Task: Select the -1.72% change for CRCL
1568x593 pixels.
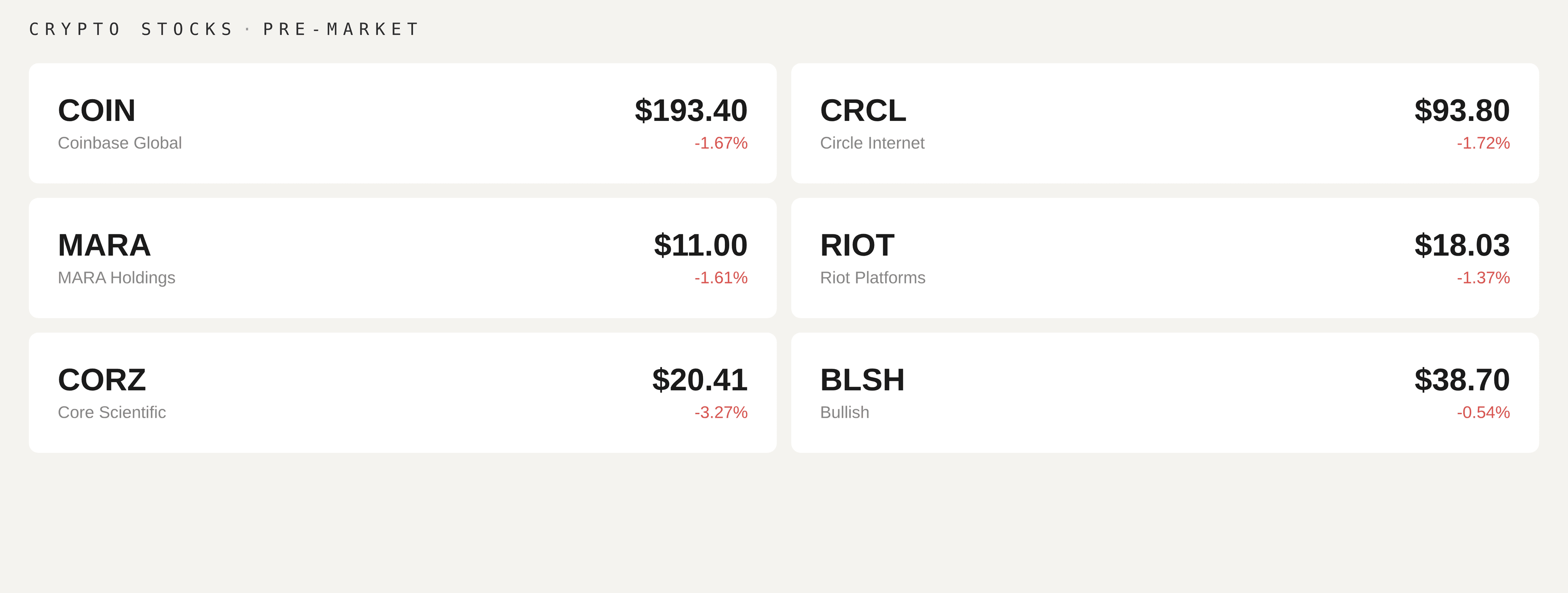Action: 1482,143
